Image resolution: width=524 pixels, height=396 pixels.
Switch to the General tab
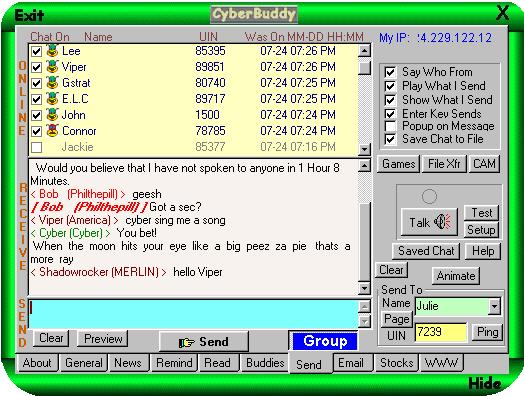click(84, 363)
